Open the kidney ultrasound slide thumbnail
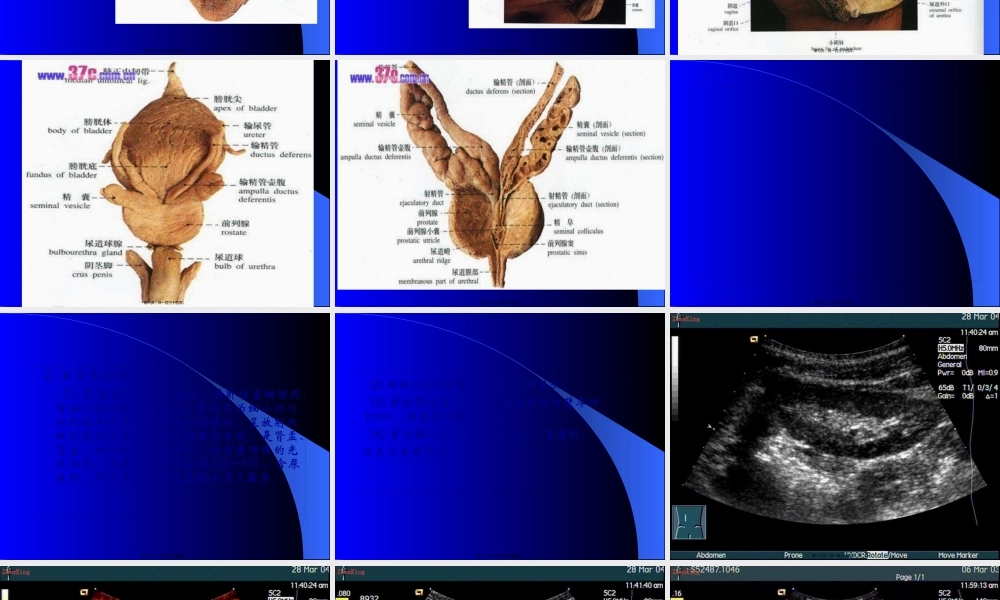The width and height of the screenshot is (1000, 600). tap(834, 437)
